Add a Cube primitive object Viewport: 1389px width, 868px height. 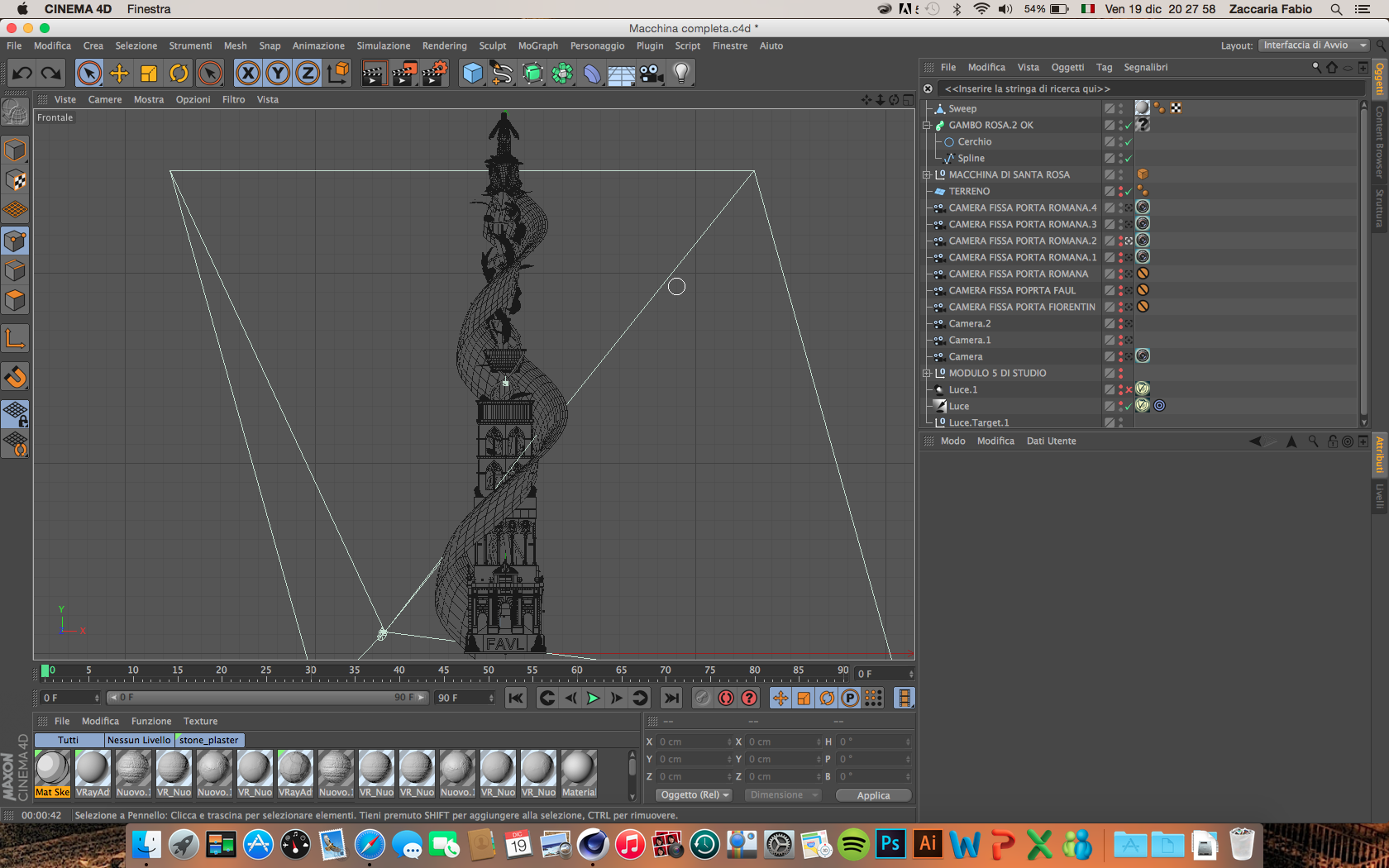(x=472, y=74)
